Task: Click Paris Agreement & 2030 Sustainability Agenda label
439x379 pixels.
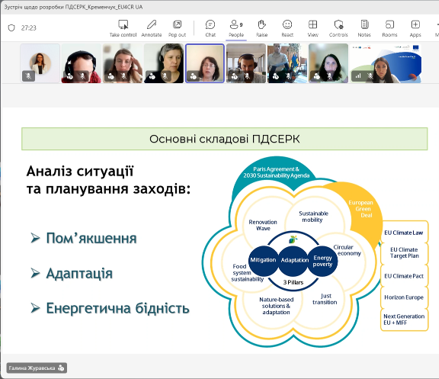Action: [276, 172]
